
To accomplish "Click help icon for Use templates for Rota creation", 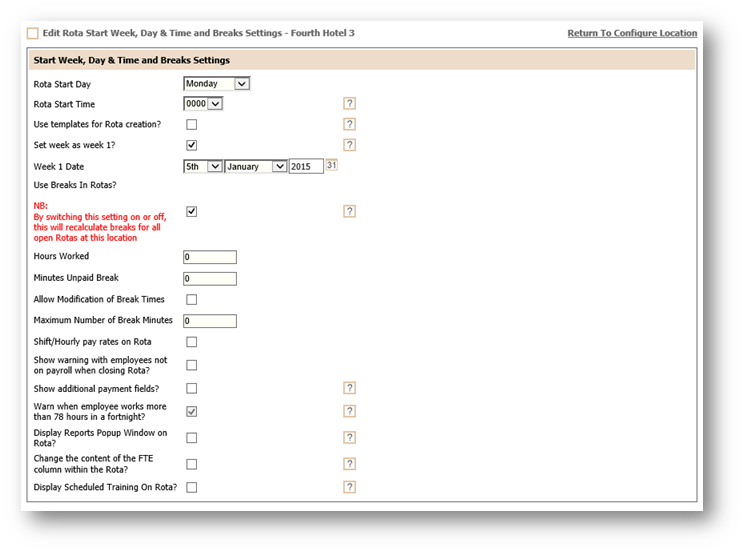I will tap(350, 124).
